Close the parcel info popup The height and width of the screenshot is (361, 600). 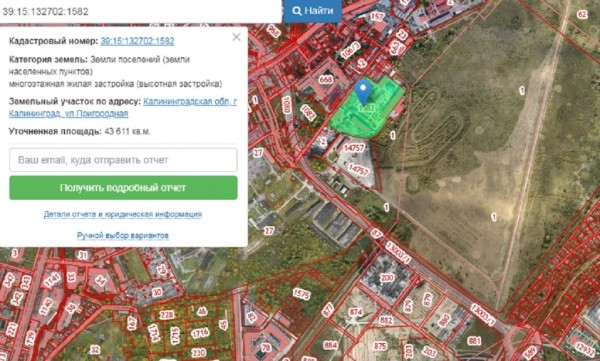236,37
